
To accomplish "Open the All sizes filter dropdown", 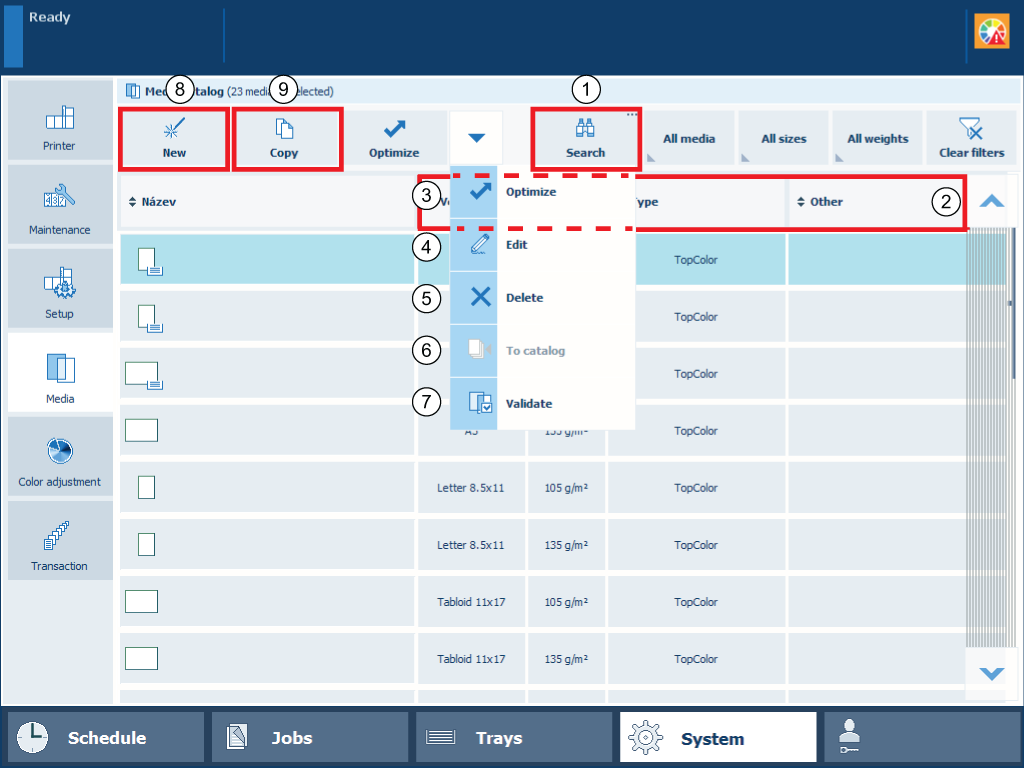I will tap(783, 138).
